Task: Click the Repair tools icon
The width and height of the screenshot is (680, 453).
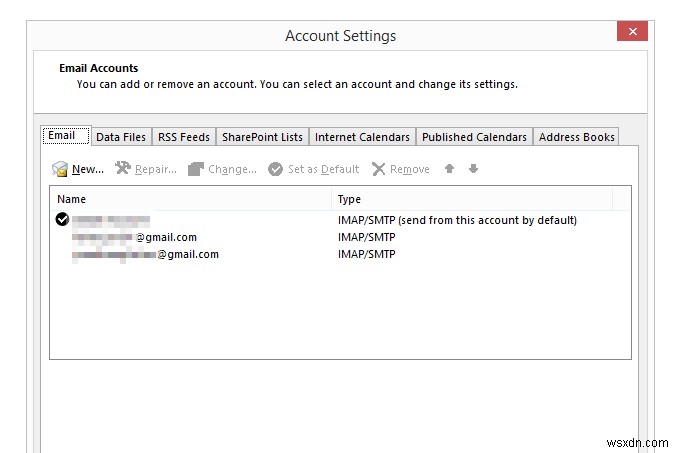Action: coord(123,169)
